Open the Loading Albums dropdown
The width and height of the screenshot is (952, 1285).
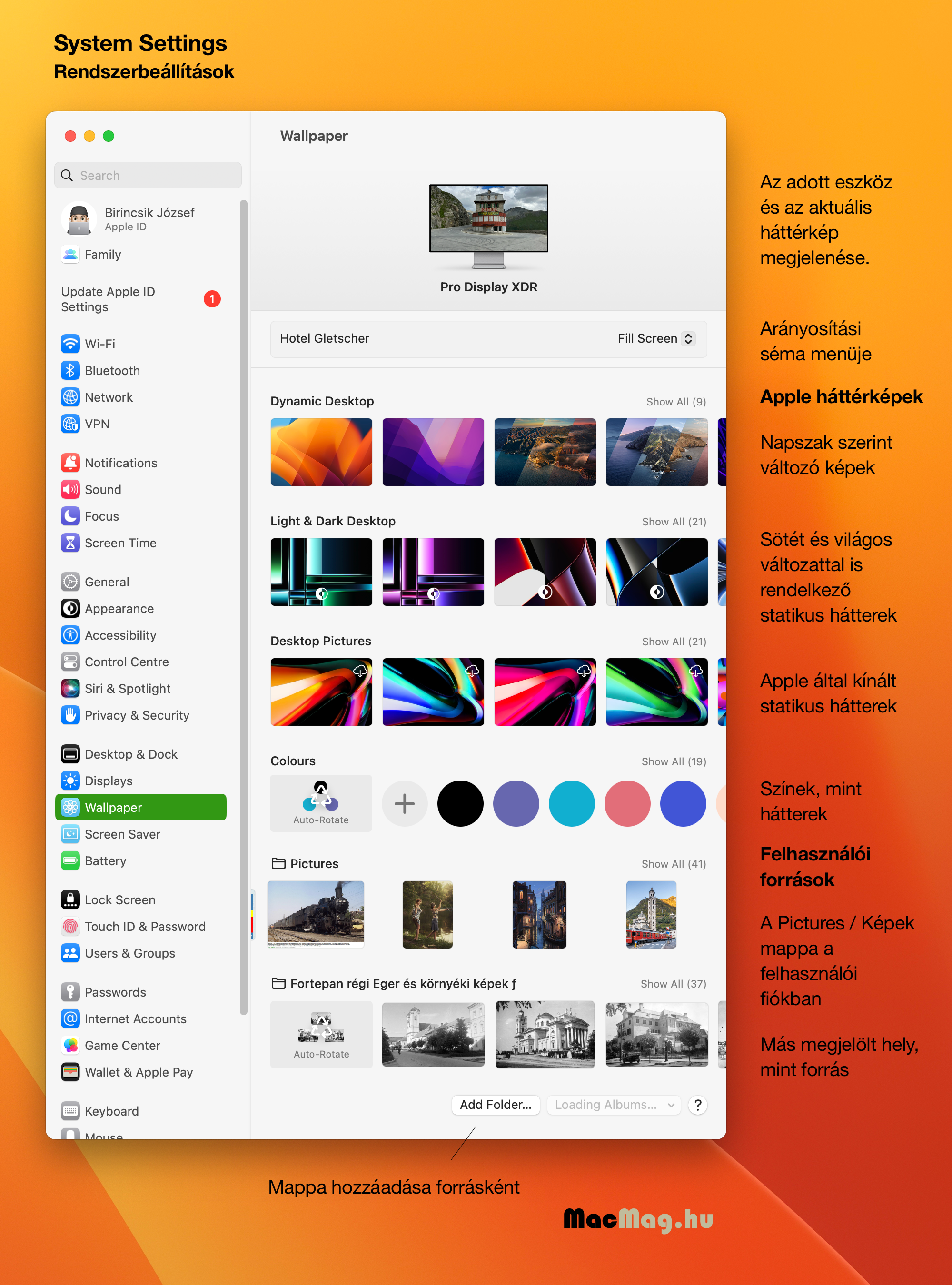[x=614, y=1105]
